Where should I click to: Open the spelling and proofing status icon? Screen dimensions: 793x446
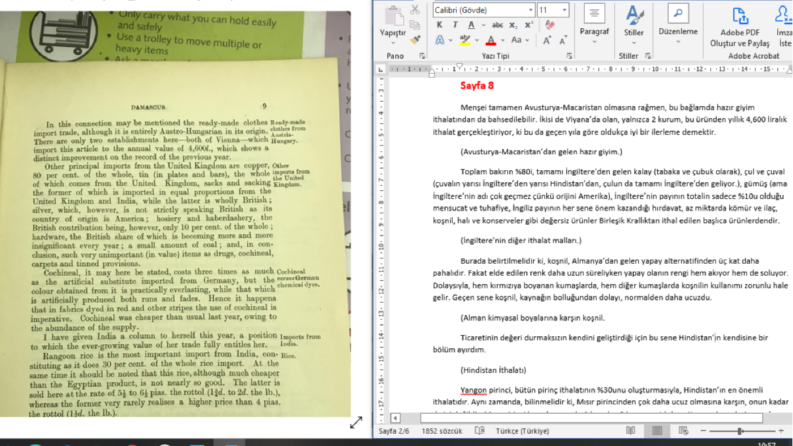[479, 431]
